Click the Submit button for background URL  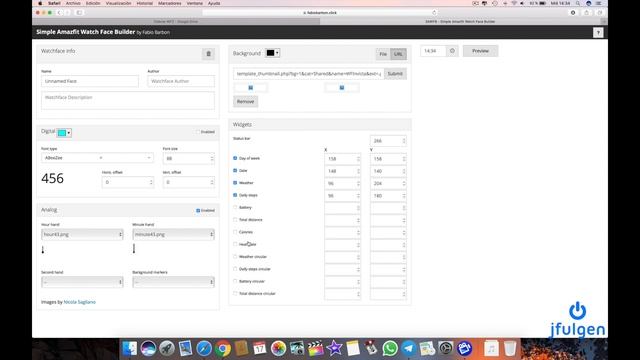tap(395, 74)
